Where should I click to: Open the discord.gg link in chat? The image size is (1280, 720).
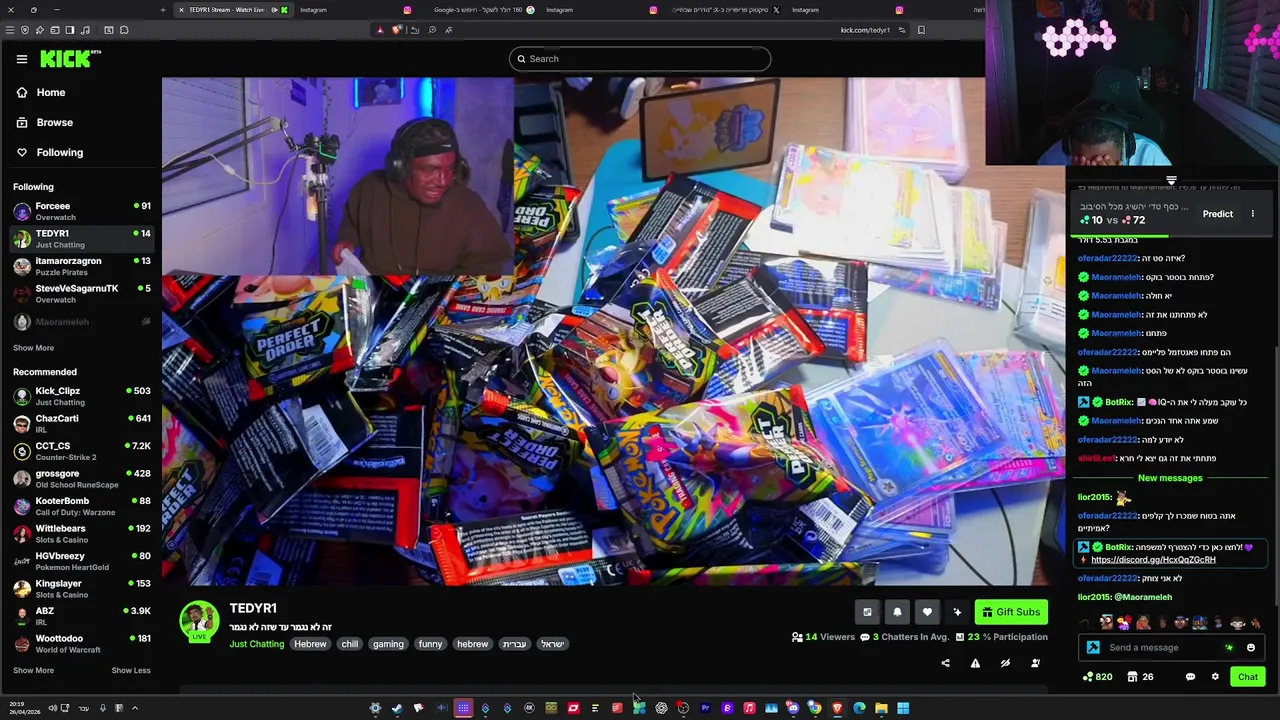pyautogui.click(x=1153, y=560)
